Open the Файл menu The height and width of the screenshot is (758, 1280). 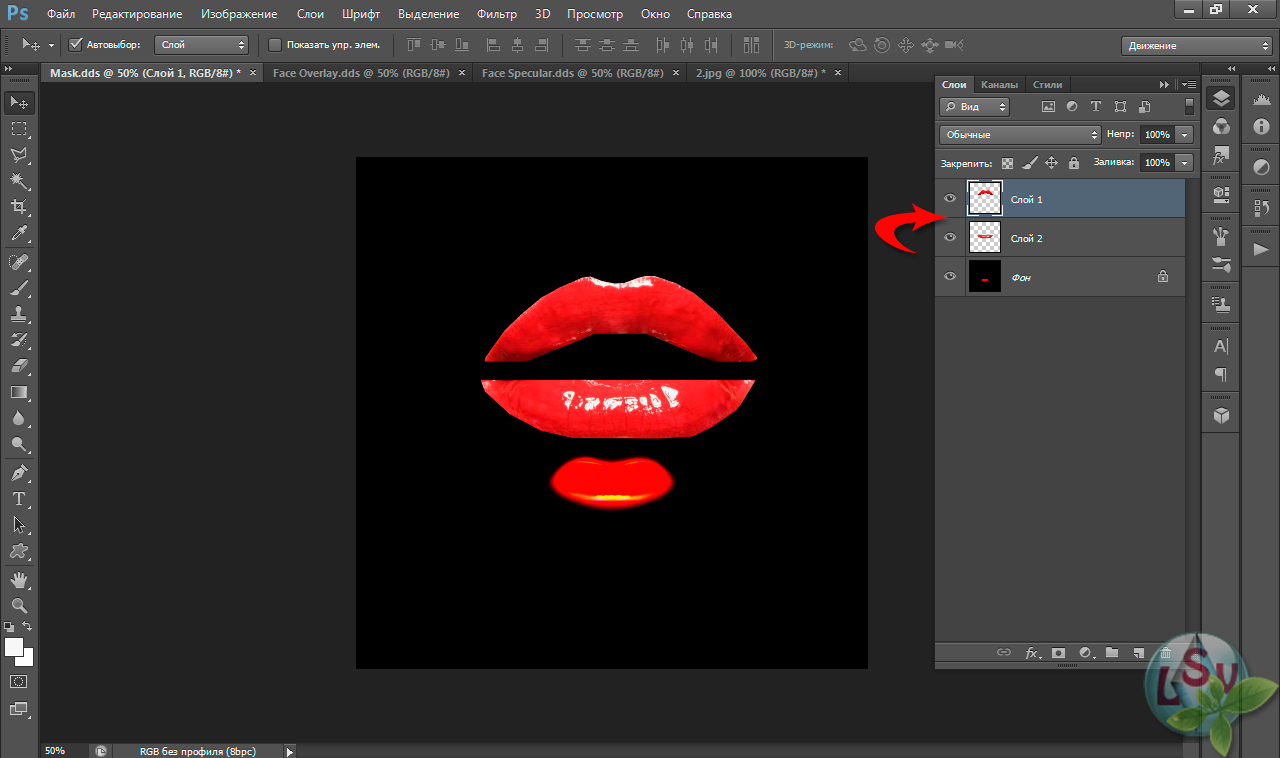[x=60, y=14]
